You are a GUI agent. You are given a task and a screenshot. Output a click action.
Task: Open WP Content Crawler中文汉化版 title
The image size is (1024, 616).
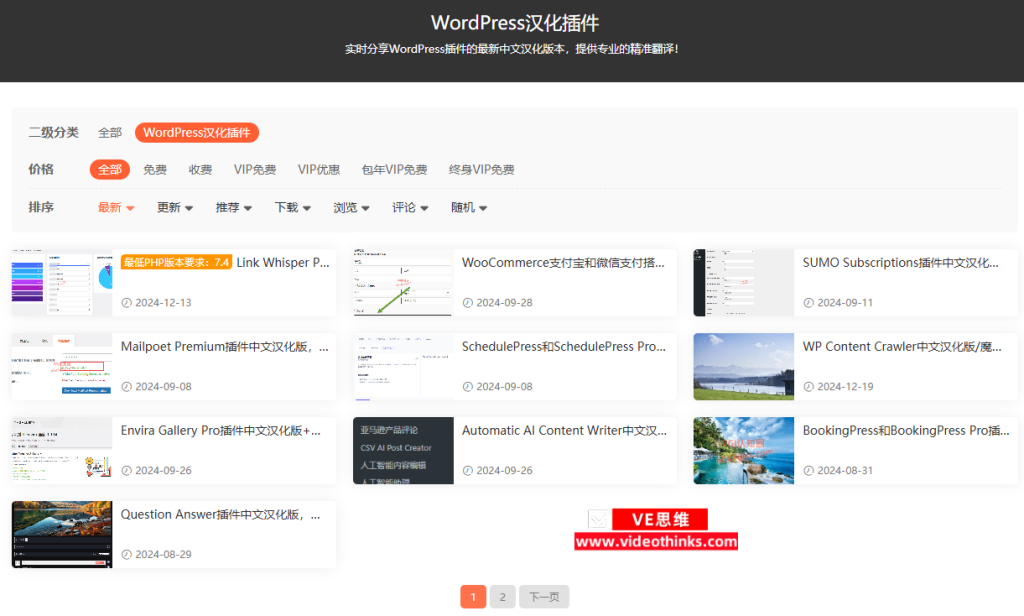pyautogui.click(x=902, y=347)
